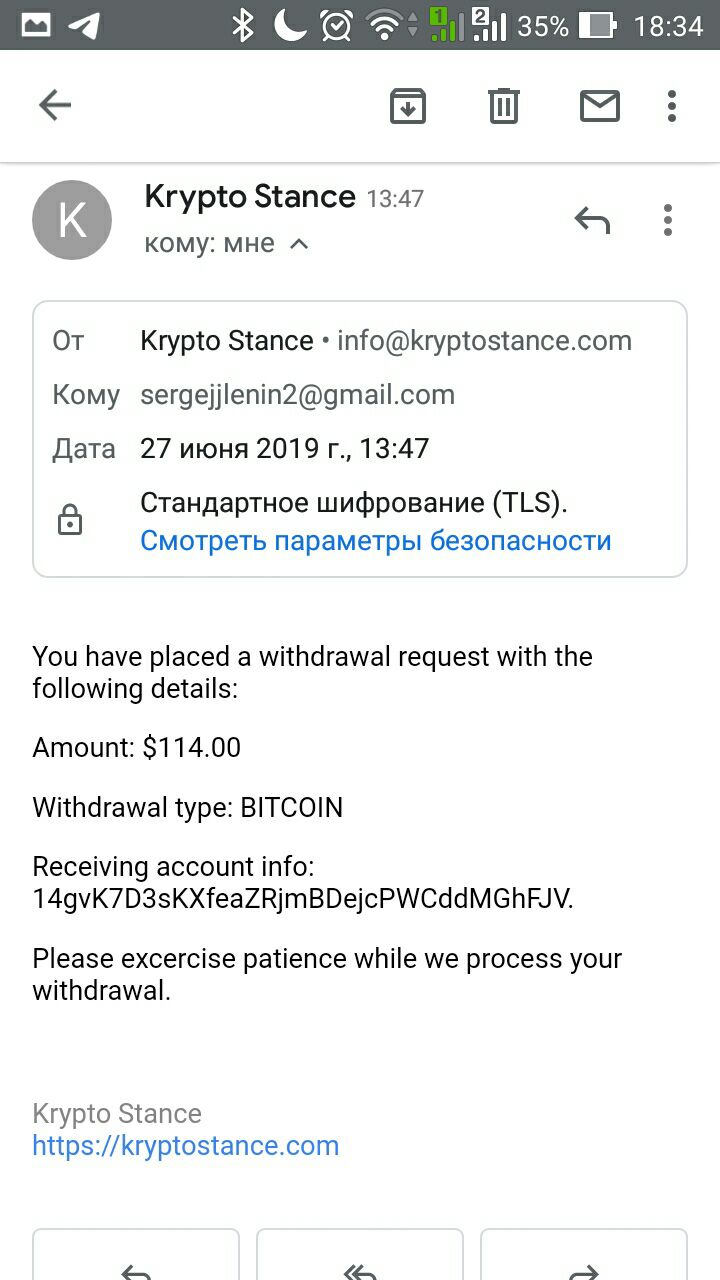Mark the email unread via envelope icon
Screen dimensions: 720x1280
[600, 106]
